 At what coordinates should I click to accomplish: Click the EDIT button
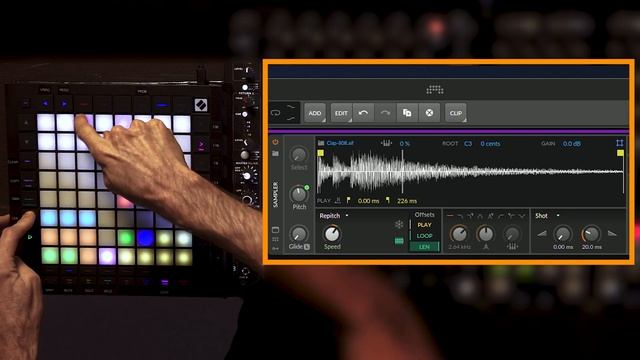341,113
